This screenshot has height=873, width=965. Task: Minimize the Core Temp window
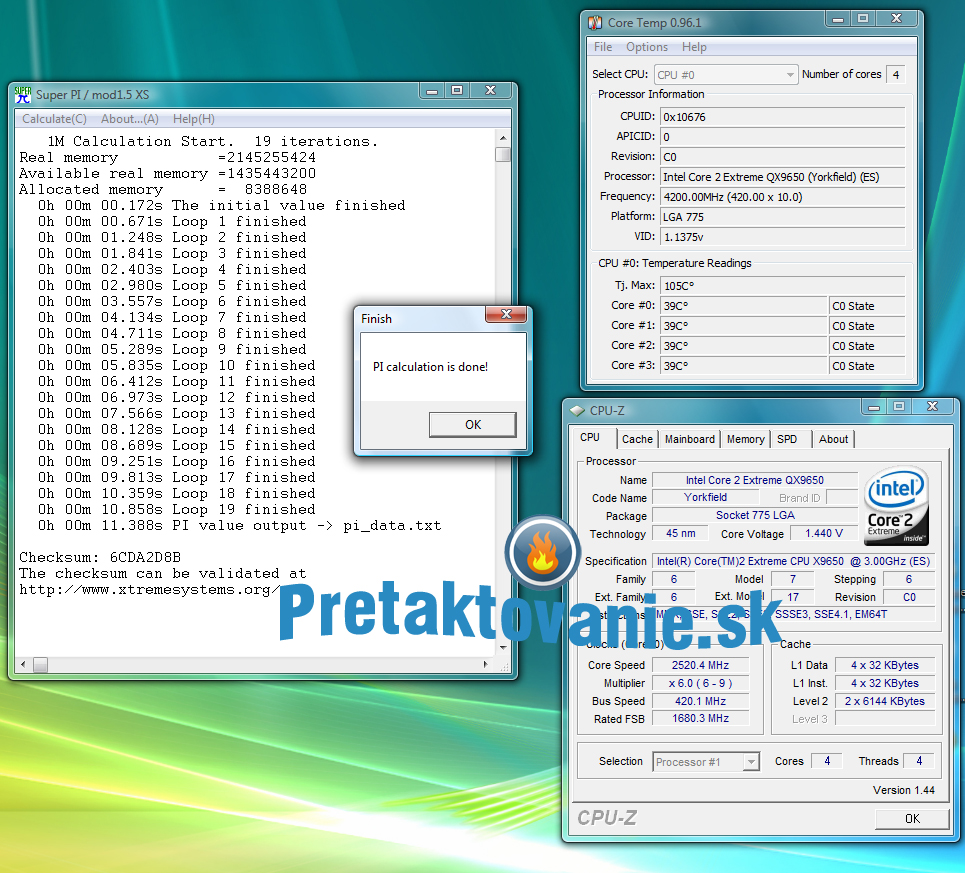click(x=838, y=19)
